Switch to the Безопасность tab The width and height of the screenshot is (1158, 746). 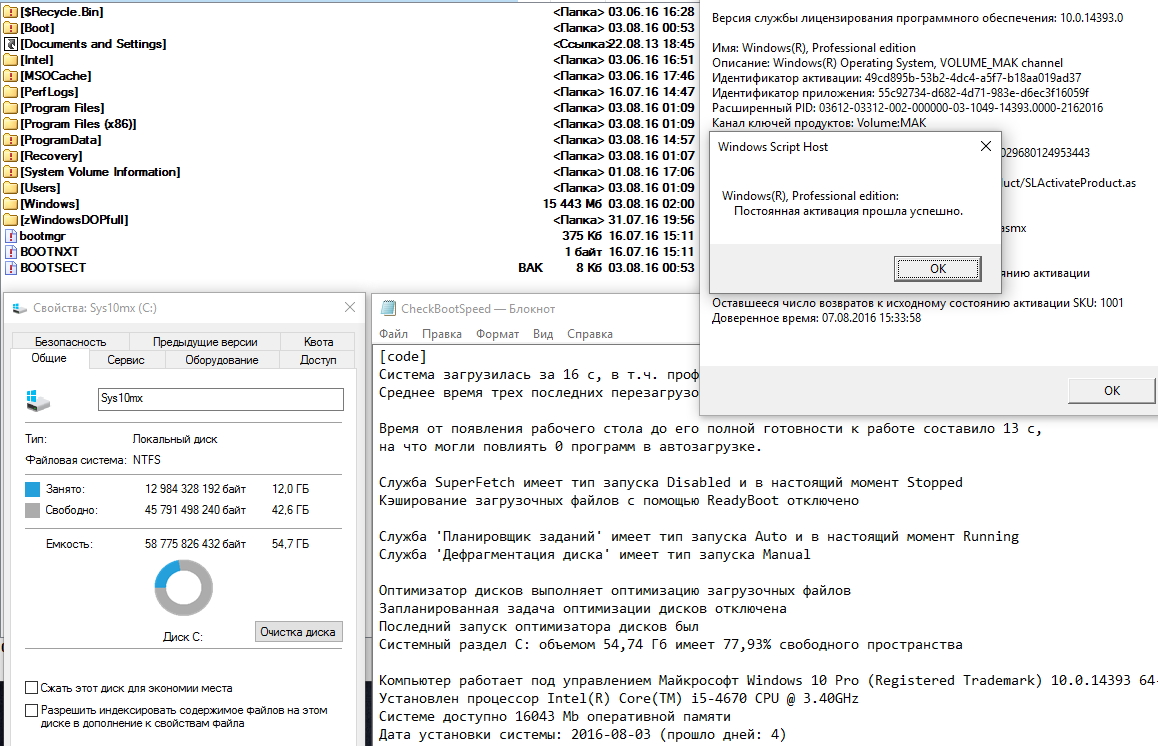click(x=70, y=342)
